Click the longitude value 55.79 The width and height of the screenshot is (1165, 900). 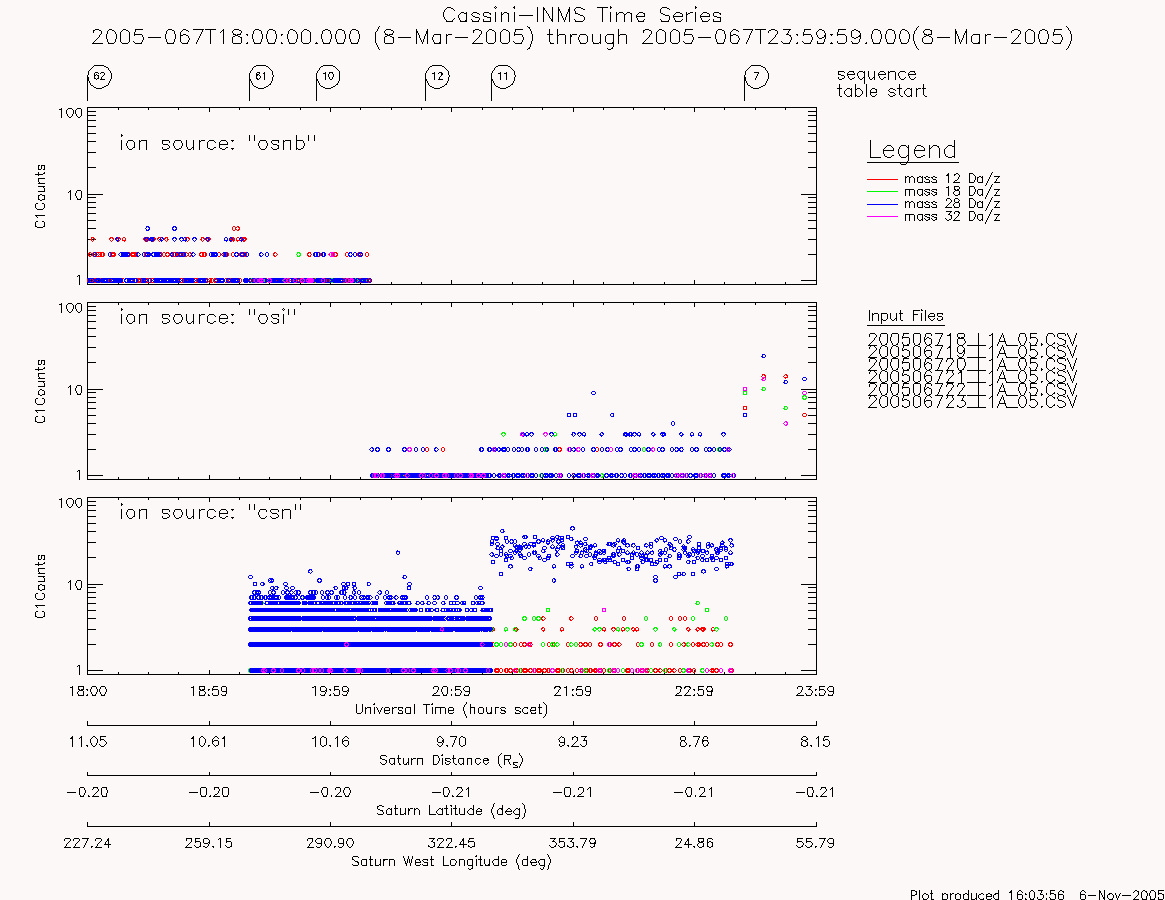coord(815,844)
